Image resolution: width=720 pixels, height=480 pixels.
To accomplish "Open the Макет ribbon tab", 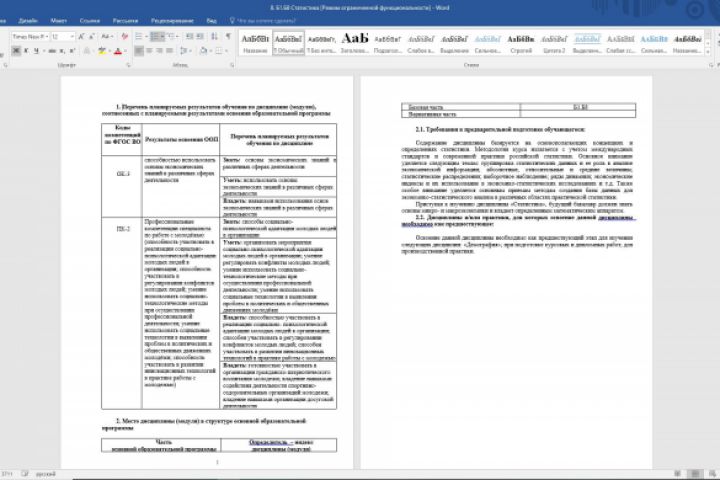I will click(58, 21).
